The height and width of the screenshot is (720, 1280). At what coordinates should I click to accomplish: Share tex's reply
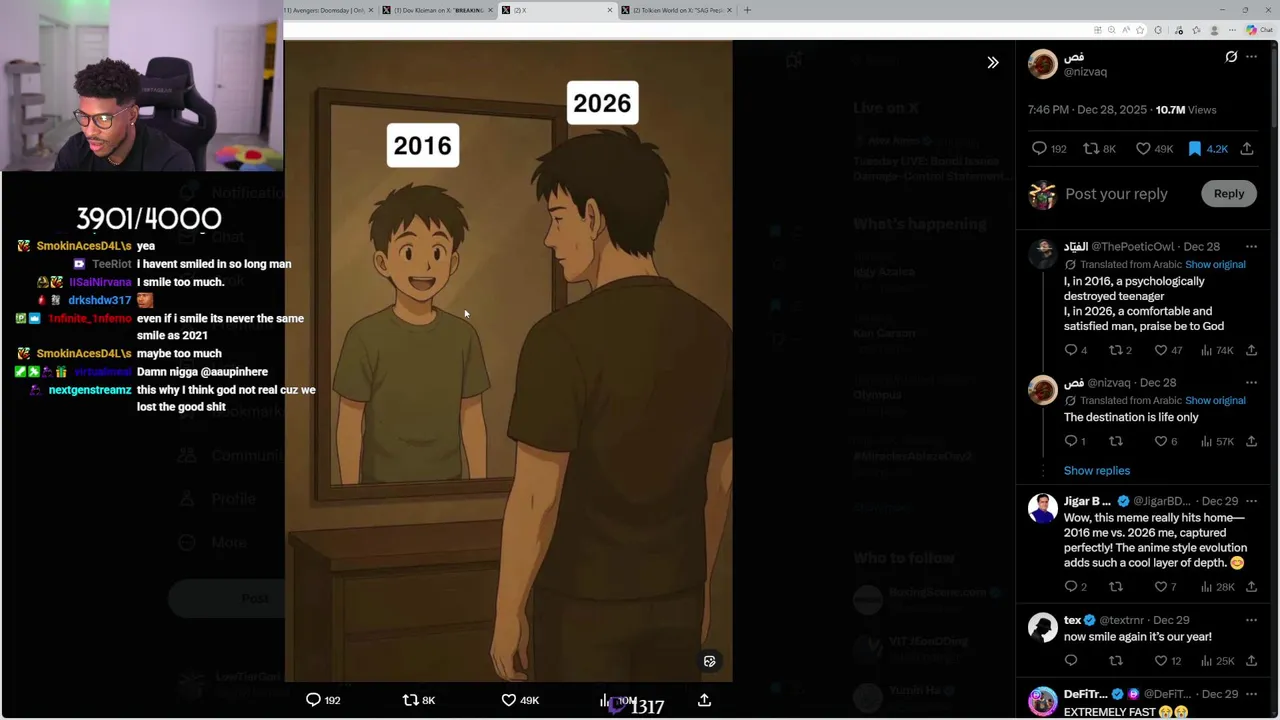(1251, 661)
